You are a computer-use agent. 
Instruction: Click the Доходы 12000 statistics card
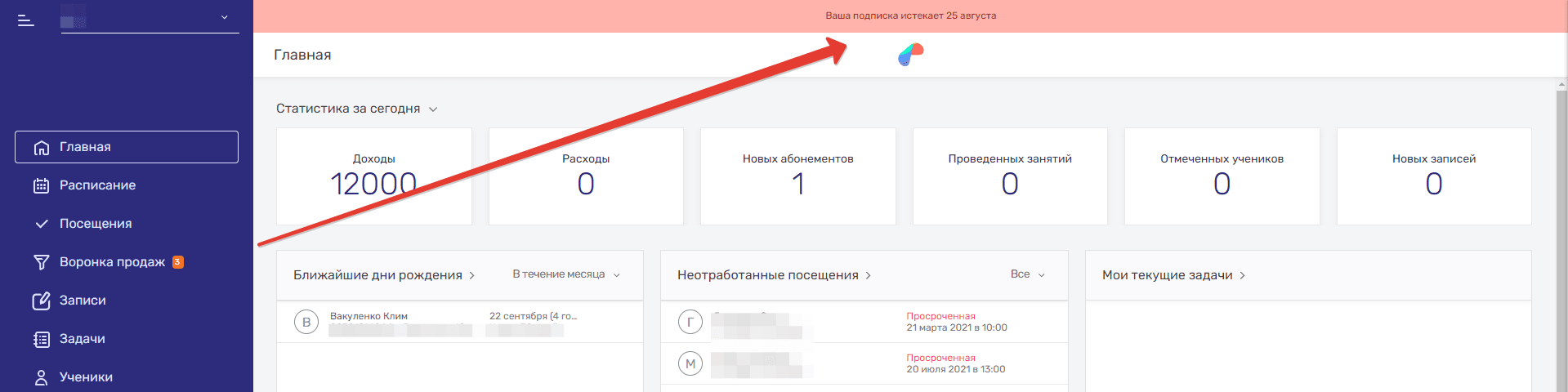[373, 176]
